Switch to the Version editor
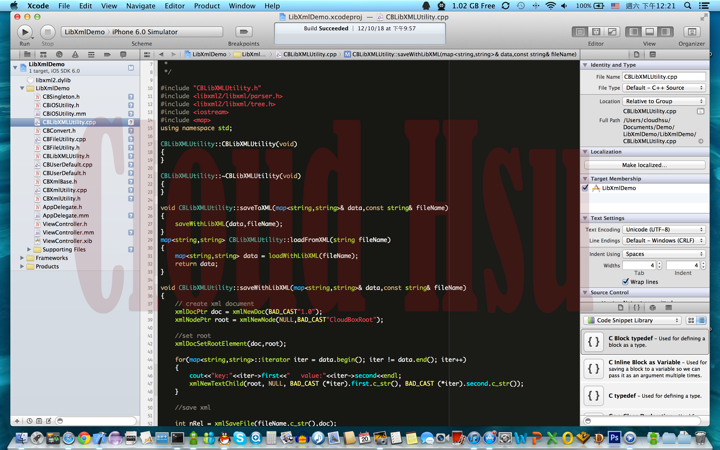This screenshot has width=720, height=450. [612, 32]
